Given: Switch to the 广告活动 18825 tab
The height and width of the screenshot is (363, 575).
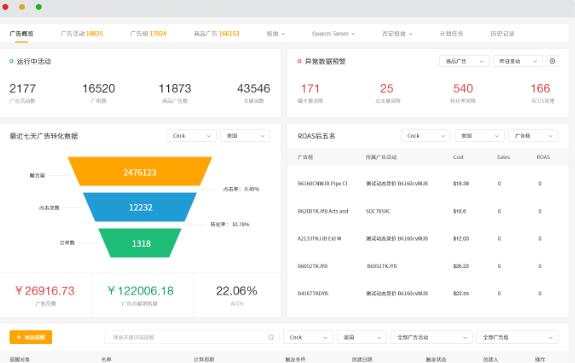Looking at the screenshot, I should [82, 33].
